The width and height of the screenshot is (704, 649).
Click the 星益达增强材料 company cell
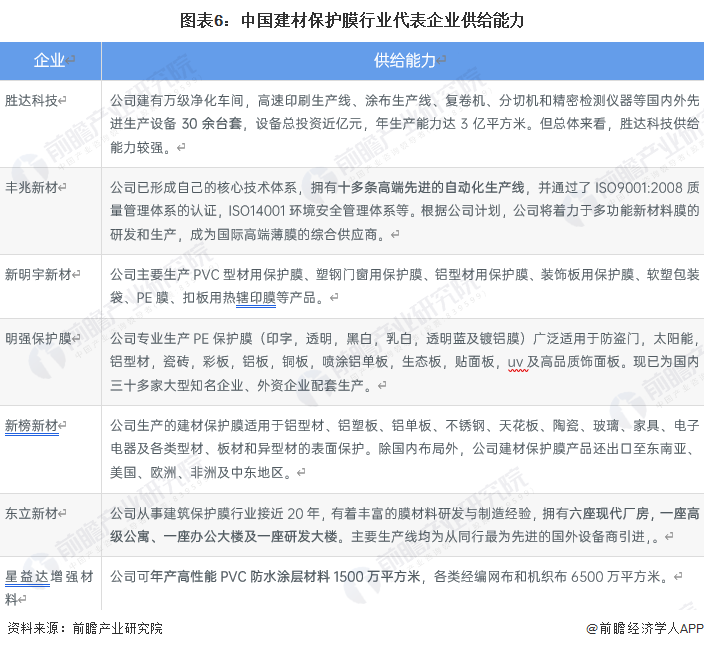click(x=50, y=583)
